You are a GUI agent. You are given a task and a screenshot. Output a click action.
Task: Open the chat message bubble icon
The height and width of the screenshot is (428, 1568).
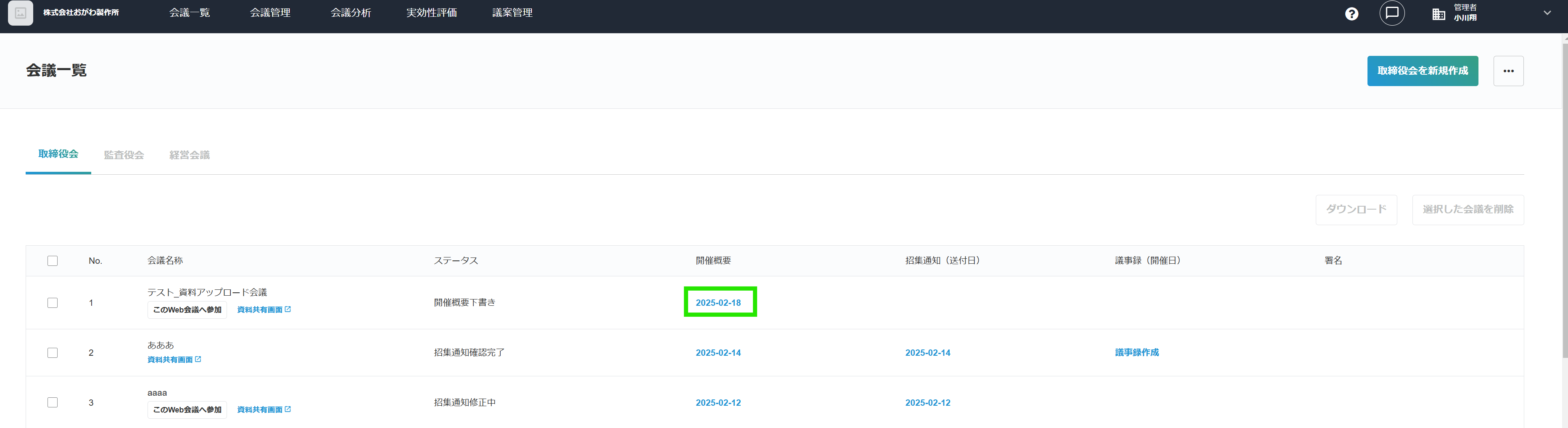(1391, 13)
